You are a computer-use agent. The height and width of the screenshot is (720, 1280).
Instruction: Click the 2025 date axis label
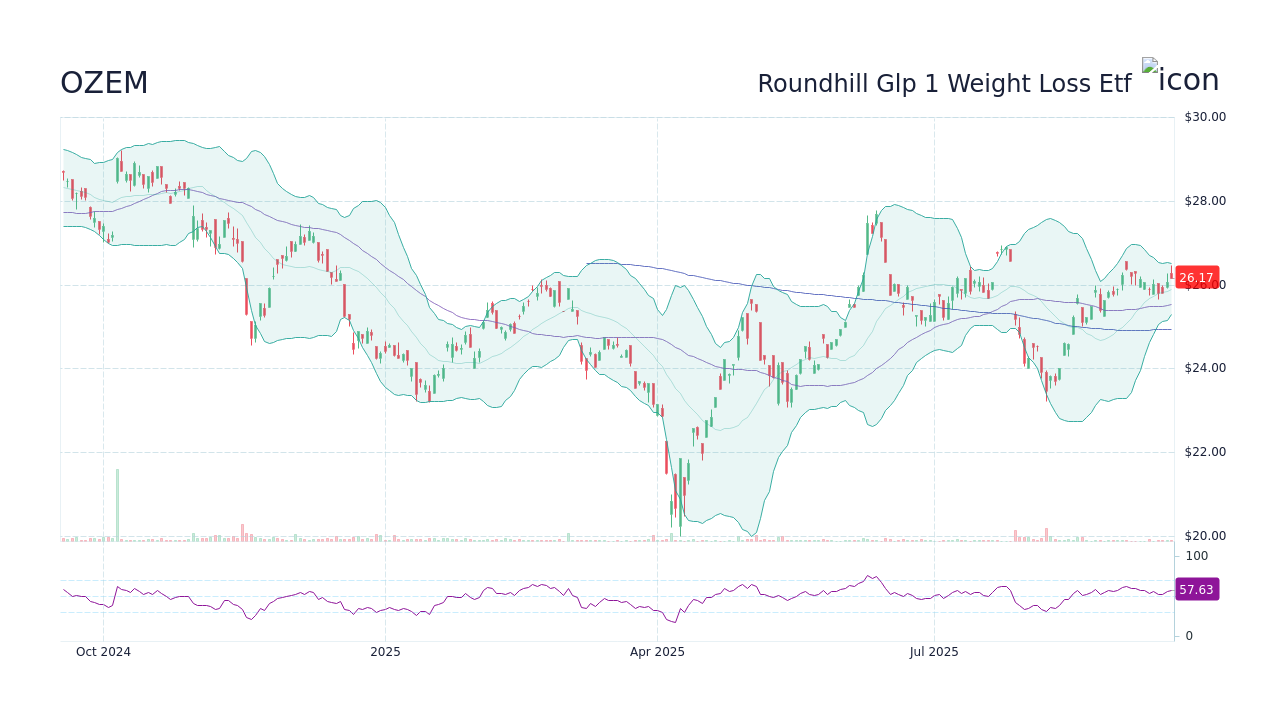point(385,652)
